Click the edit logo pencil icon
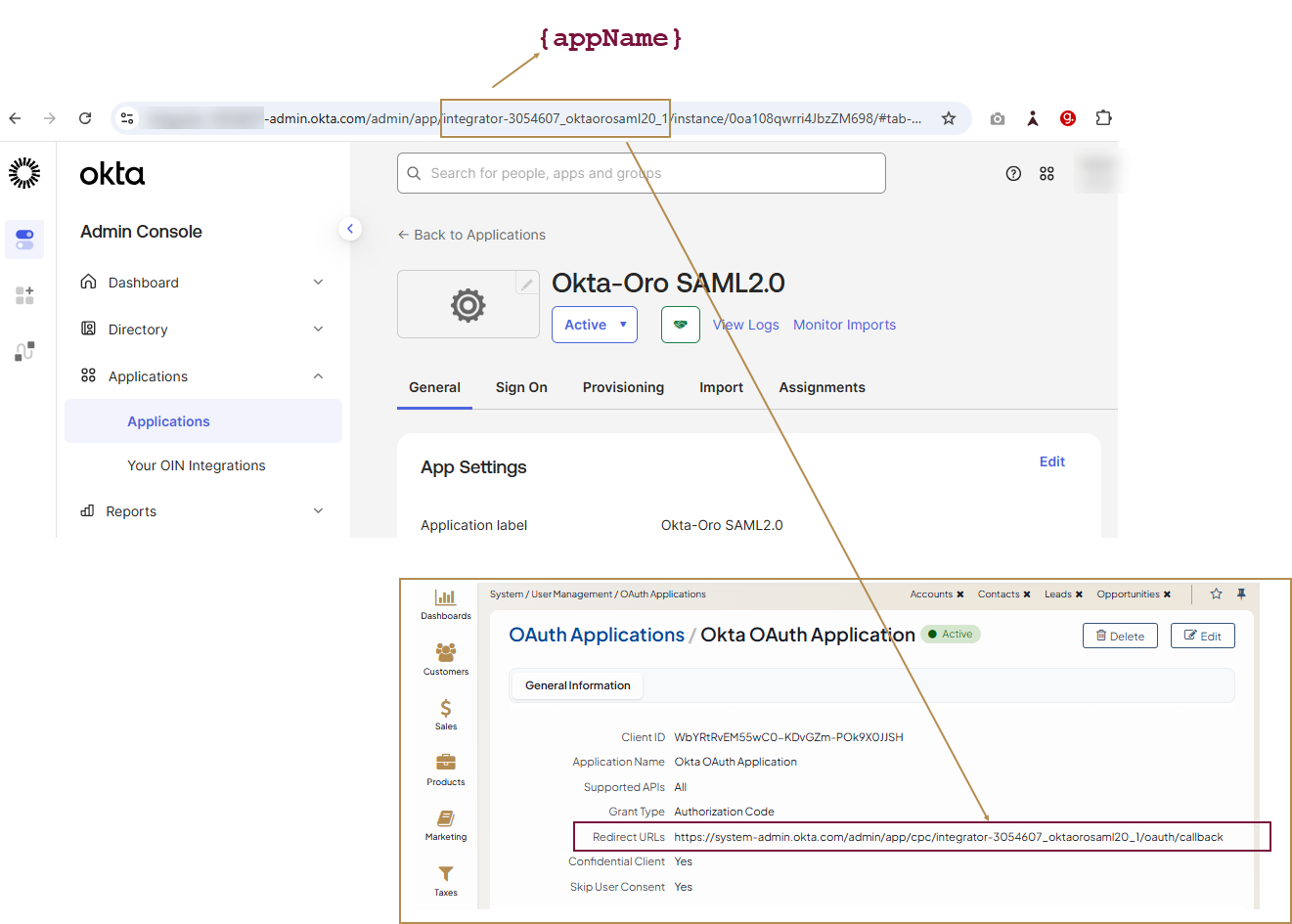The width and height of the screenshot is (1292, 924). pyautogui.click(x=526, y=284)
